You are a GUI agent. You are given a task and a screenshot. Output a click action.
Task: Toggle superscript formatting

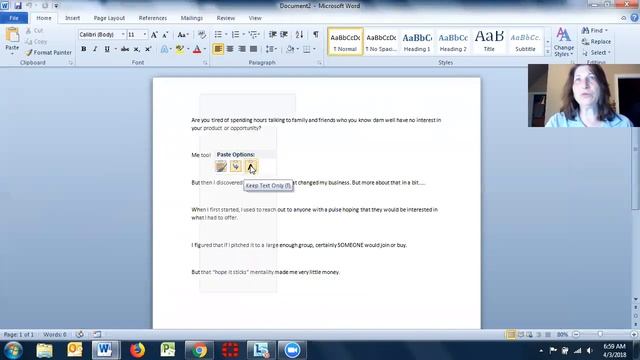[148, 49]
